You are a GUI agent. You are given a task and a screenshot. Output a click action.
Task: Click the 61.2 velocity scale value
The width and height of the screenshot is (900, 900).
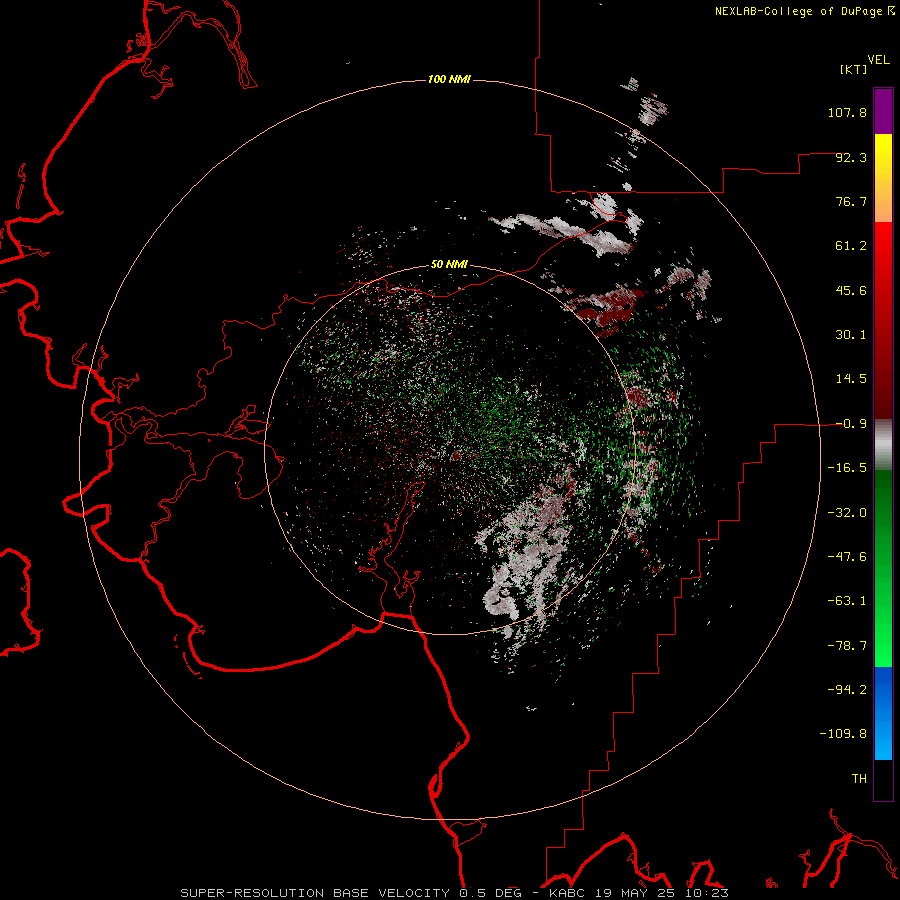click(x=851, y=246)
